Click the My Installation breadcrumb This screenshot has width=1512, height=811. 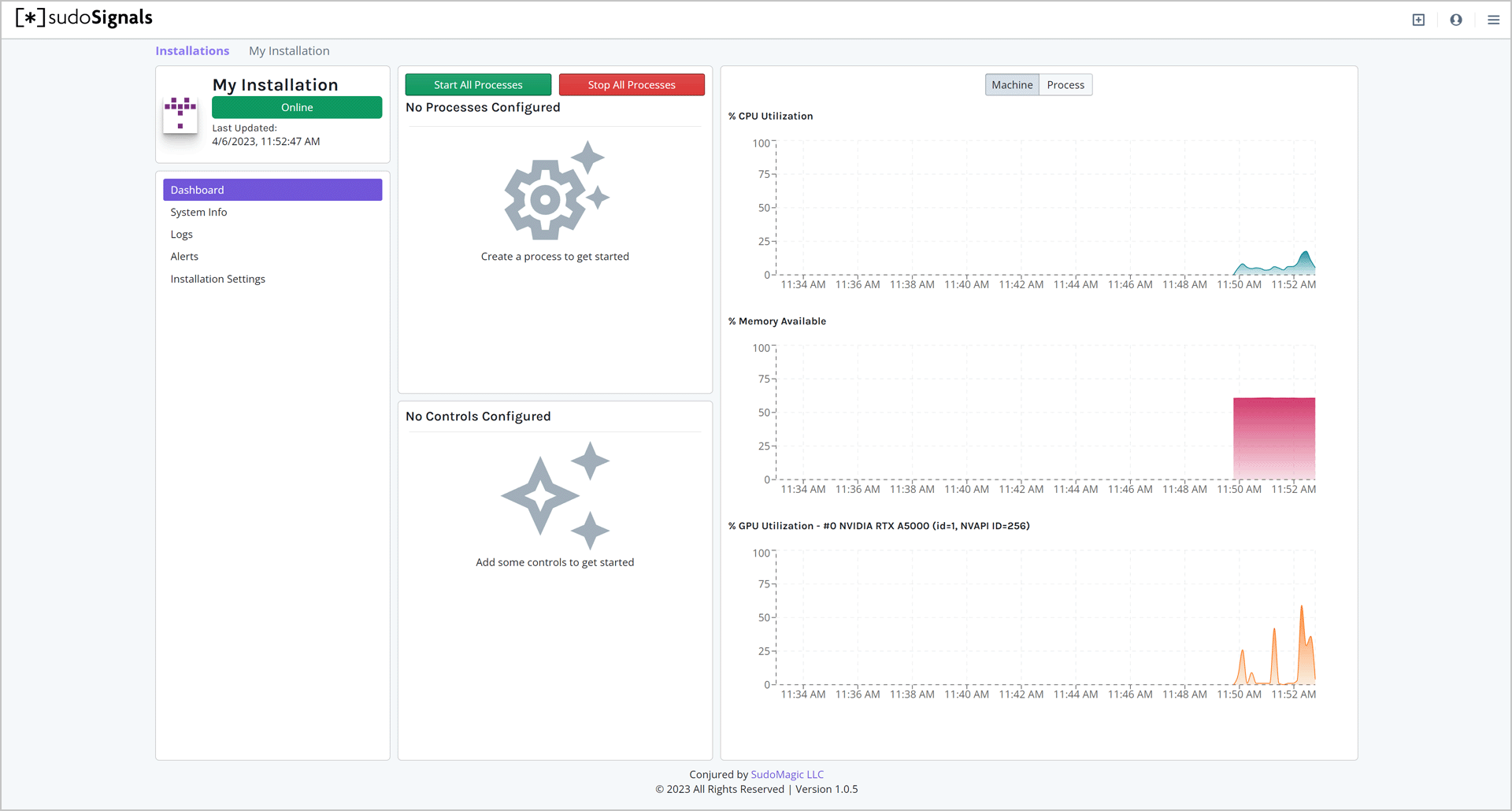tap(289, 51)
